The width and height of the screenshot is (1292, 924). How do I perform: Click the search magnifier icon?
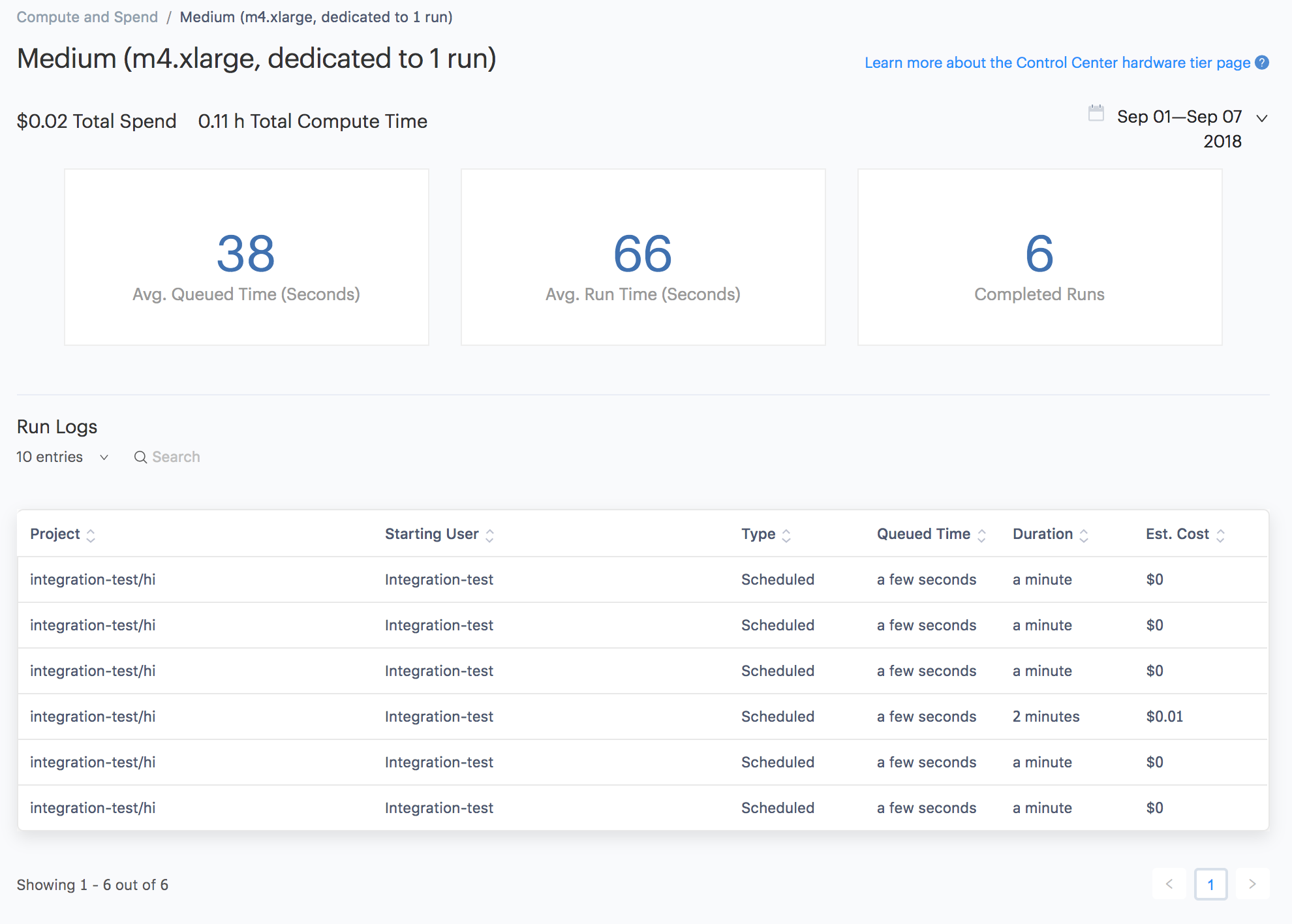pyautogui.click(x=140, y=457)
